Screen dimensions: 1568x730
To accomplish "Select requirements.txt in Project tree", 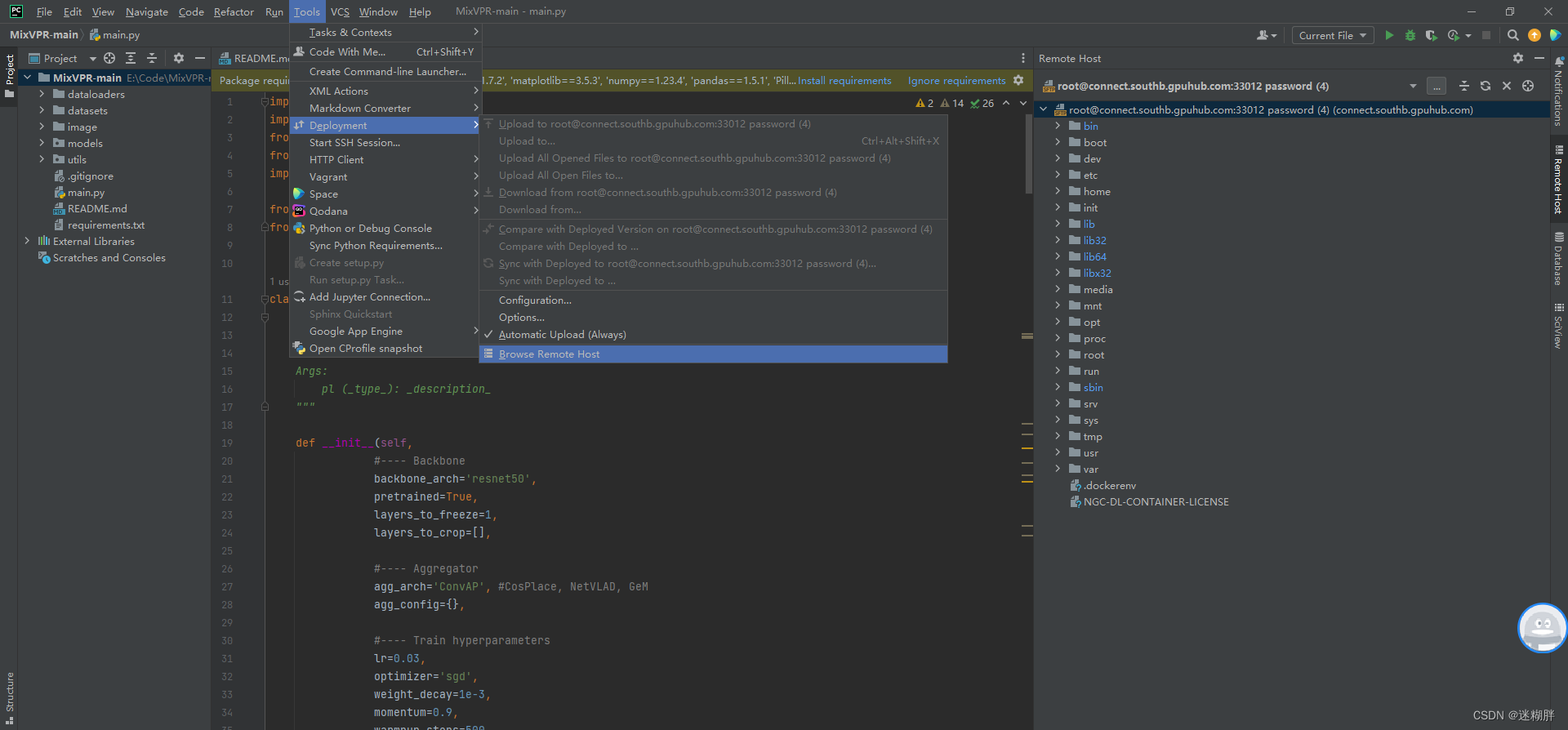I will click(106, 225).
